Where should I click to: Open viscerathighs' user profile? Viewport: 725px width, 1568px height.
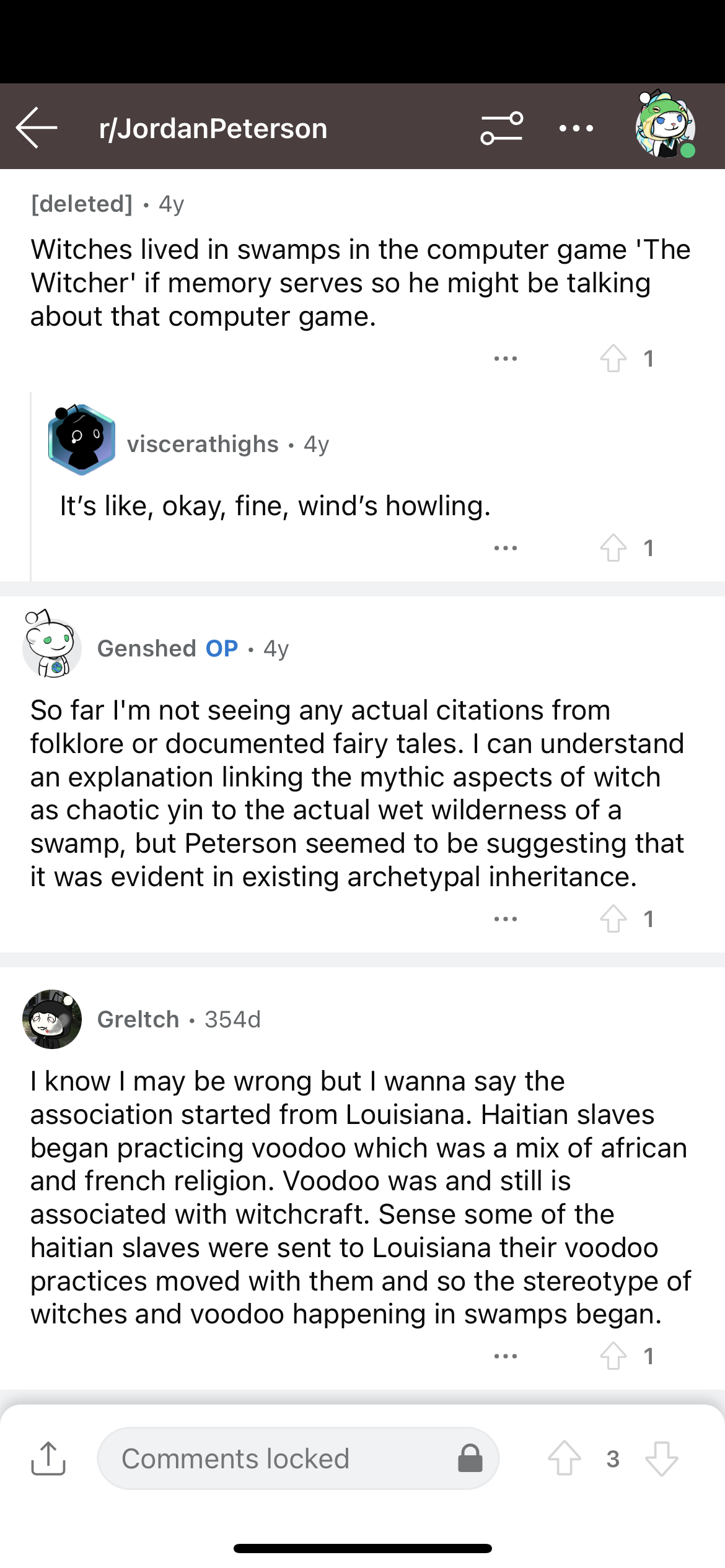(x=203, y=444)
